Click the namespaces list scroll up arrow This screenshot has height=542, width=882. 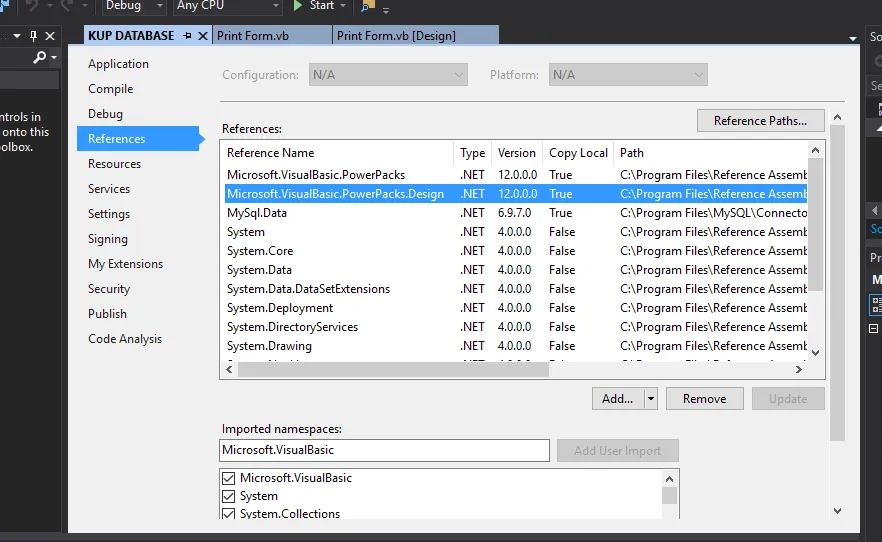669,479
